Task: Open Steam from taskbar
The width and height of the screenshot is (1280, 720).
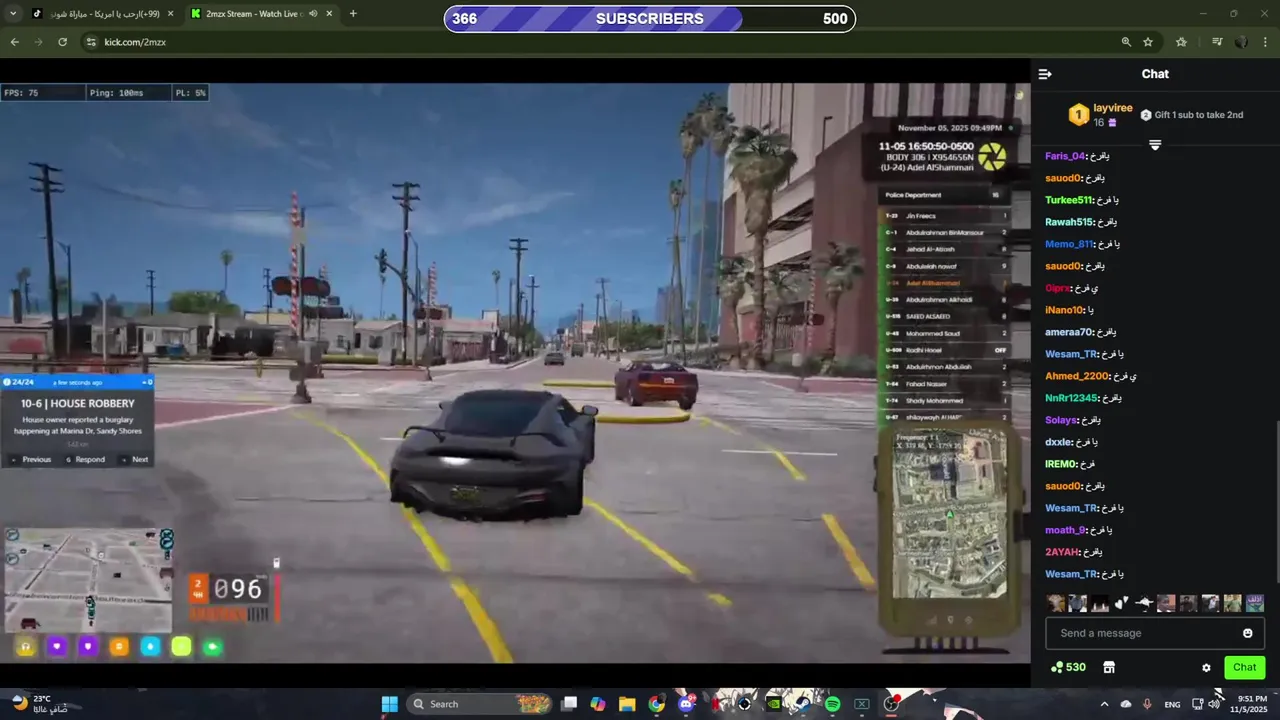Action: coord(803,704)
